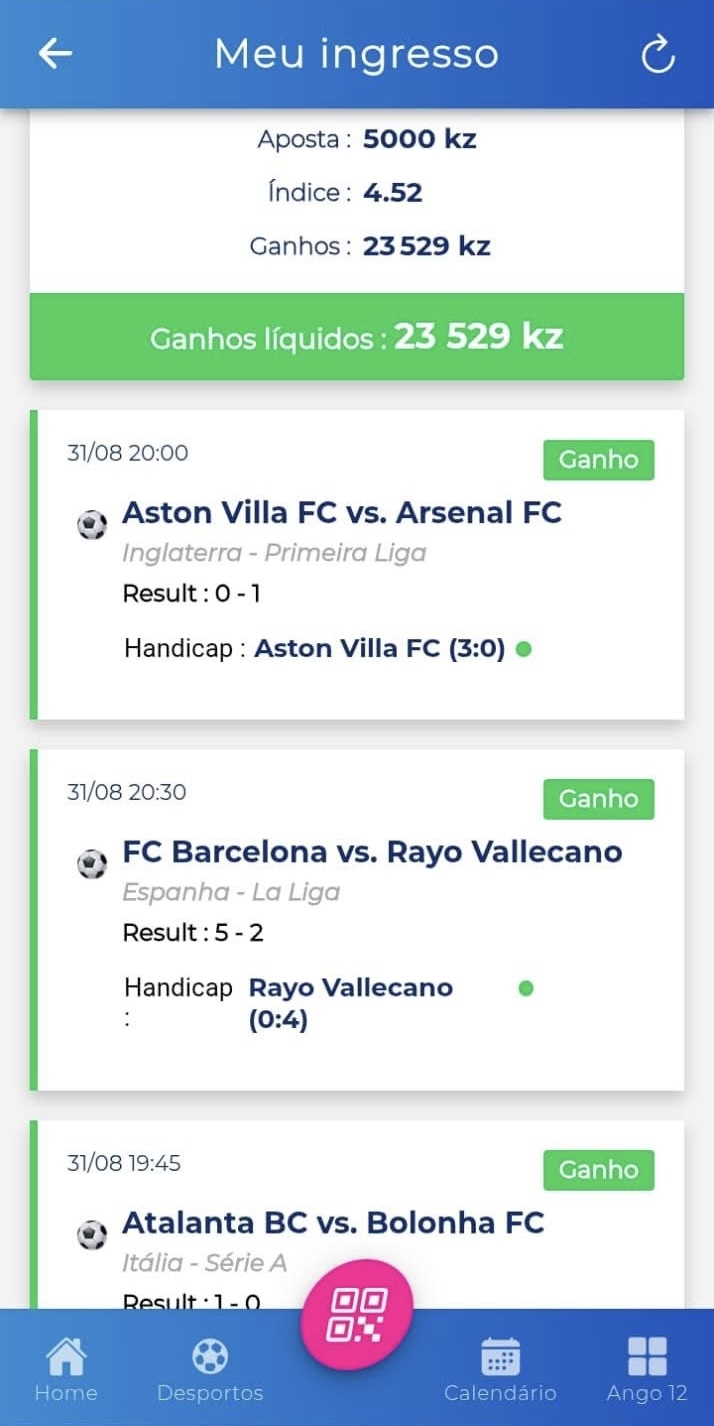This screenshot has height=1426, width=714.
Task: Click soccer ball icon beside FC Barcelona match
Action: point(92,864)
